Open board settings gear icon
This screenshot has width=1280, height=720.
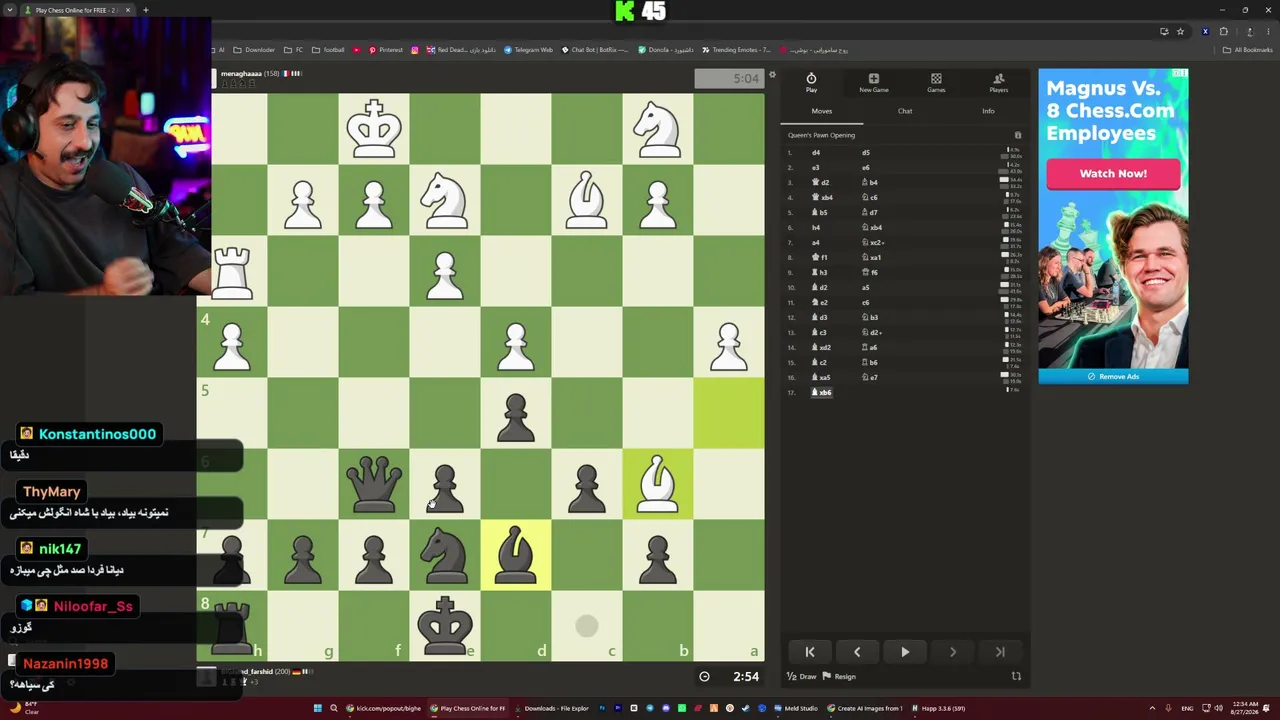[772, 75]
